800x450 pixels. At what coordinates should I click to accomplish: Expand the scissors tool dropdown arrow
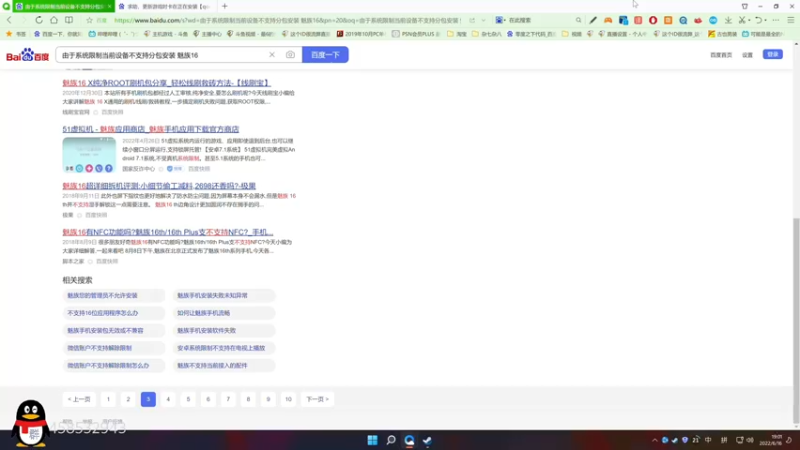(x=749, y=20)
